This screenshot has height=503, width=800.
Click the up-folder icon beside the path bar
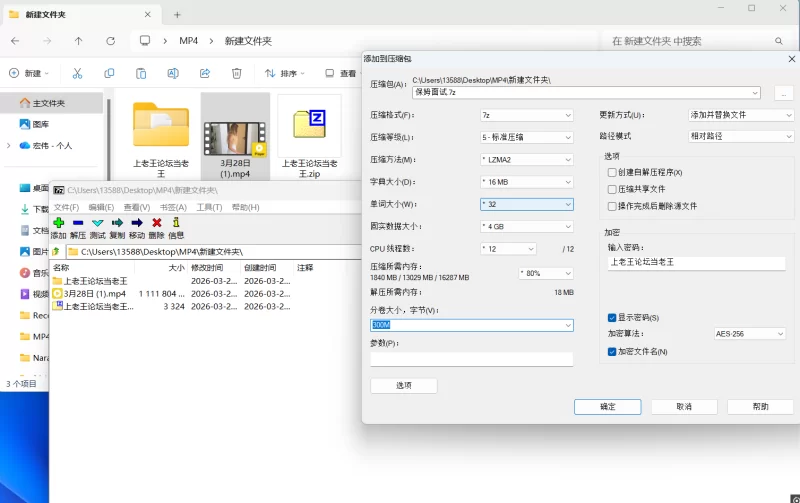57,251
